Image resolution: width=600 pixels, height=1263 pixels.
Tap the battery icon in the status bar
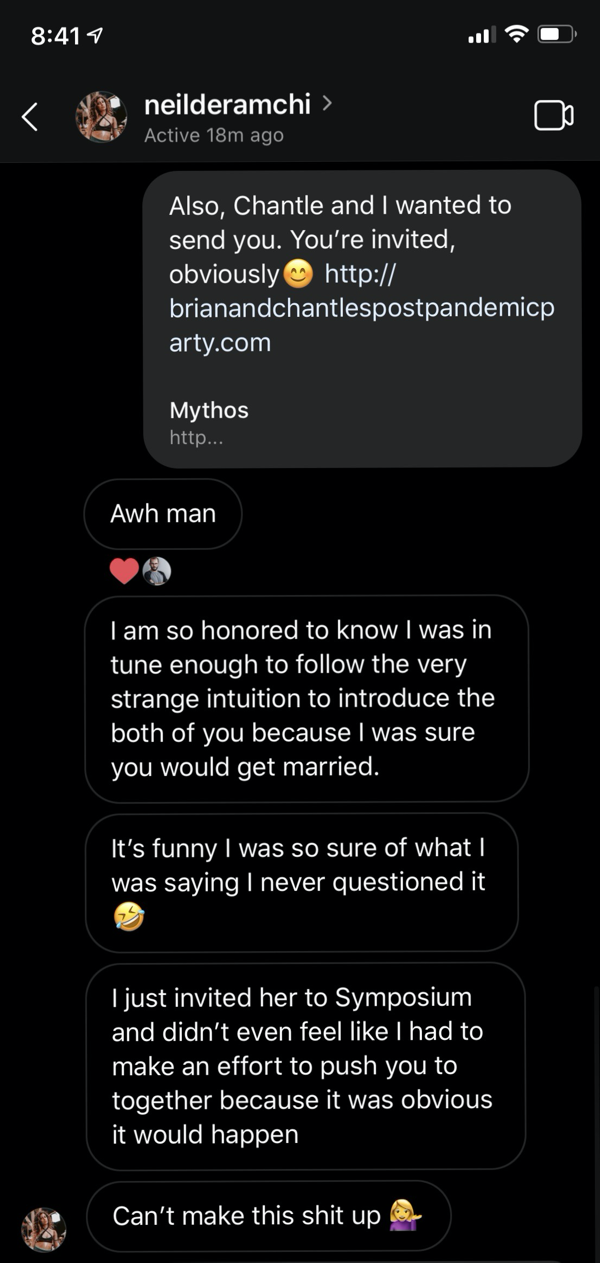point(556,35)
